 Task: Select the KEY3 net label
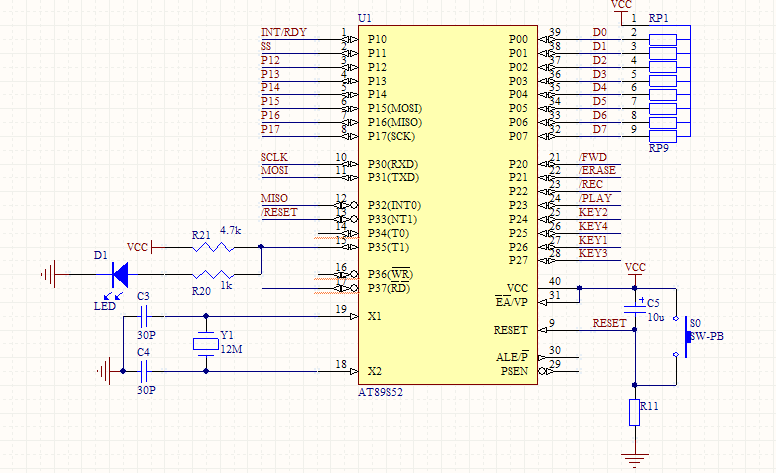(593, 254)
